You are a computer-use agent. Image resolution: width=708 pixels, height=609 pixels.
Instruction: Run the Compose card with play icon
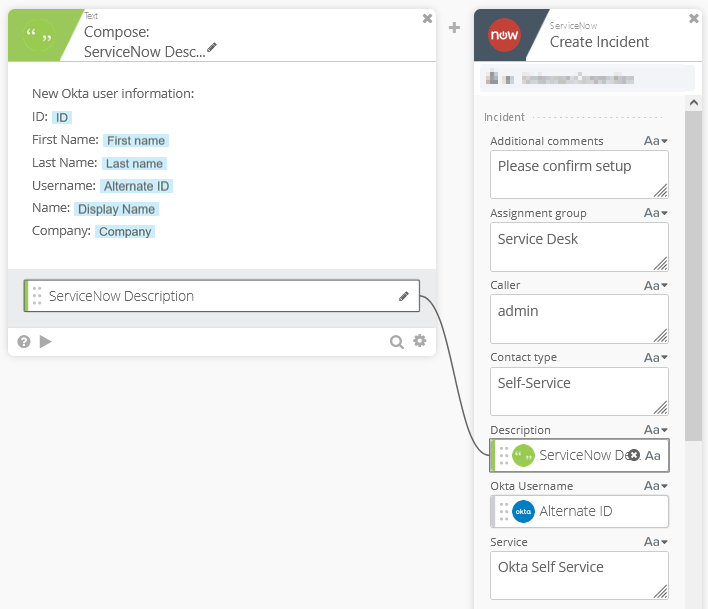[45, 341]
